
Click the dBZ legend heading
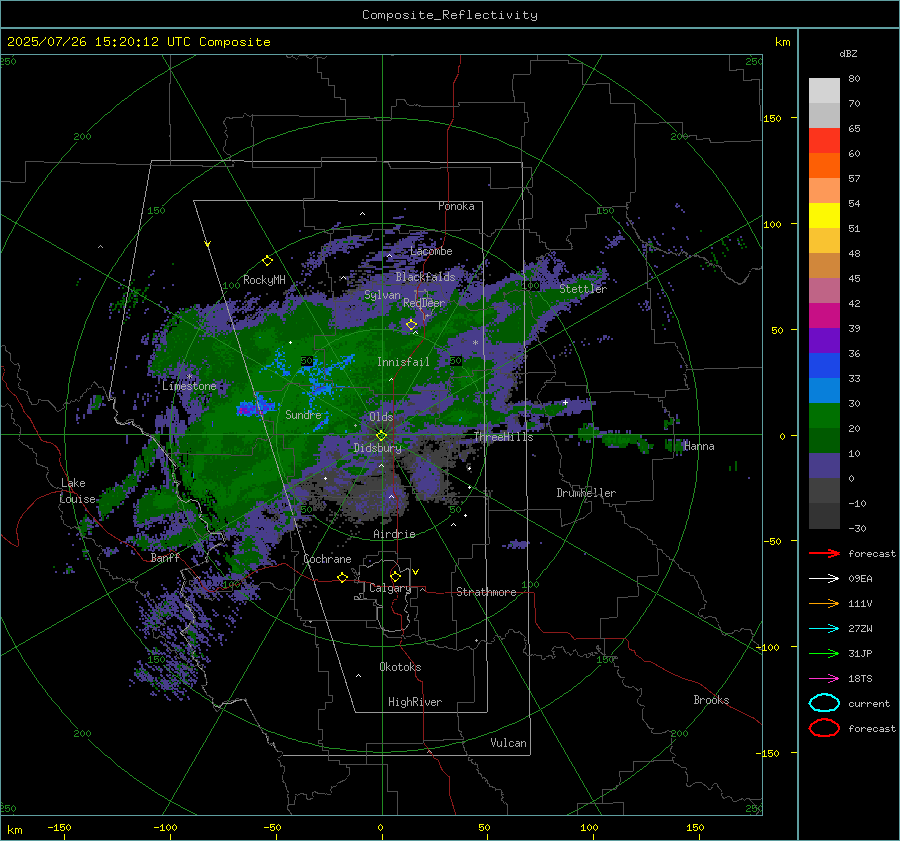pos(848,53)
